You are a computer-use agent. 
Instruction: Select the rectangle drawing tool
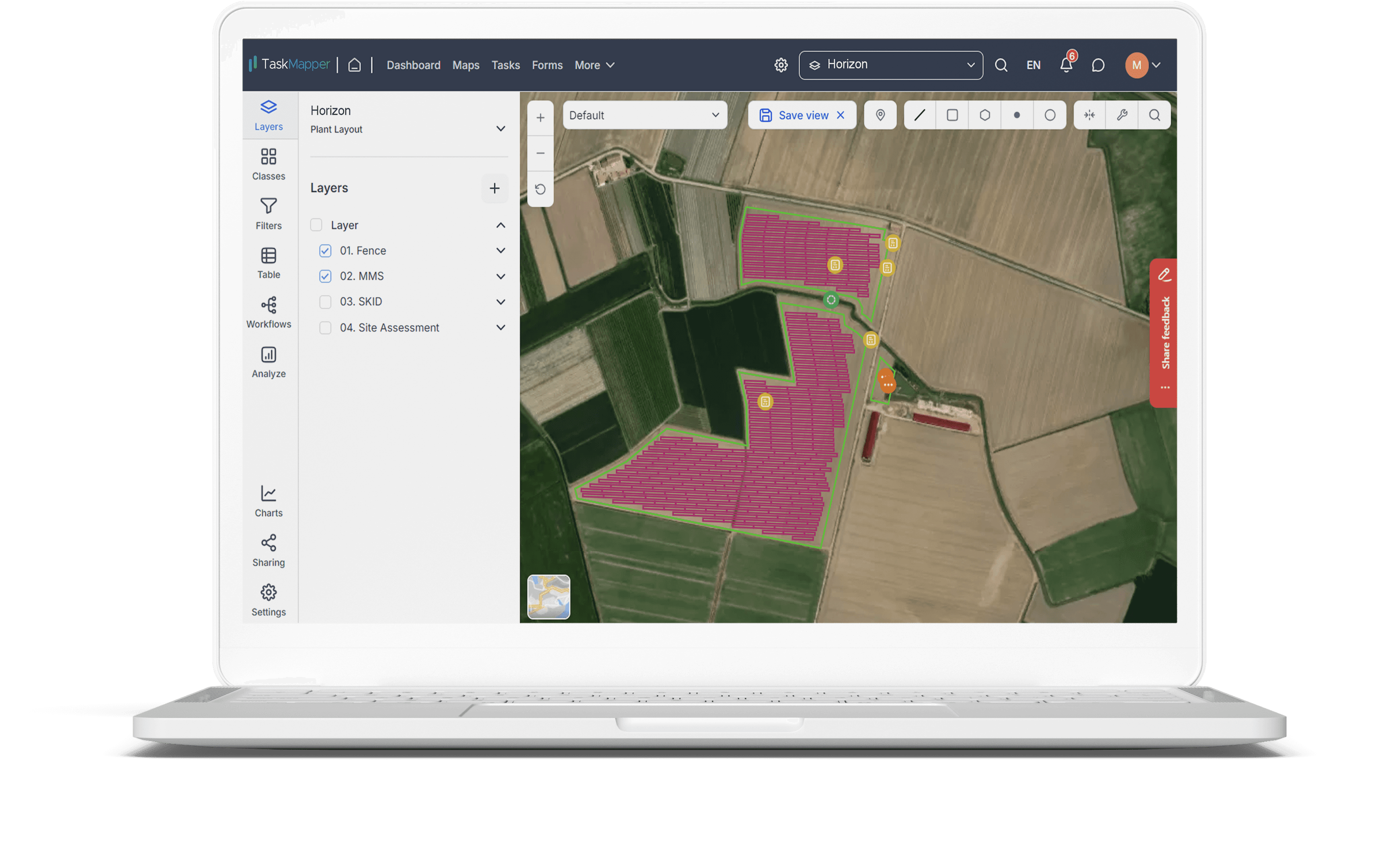tap(952, 115)
